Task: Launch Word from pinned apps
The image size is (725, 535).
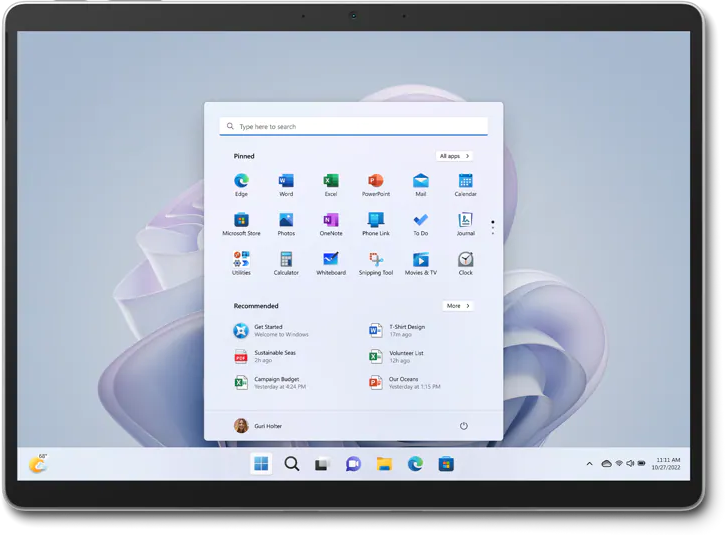Action: [286, 184]
